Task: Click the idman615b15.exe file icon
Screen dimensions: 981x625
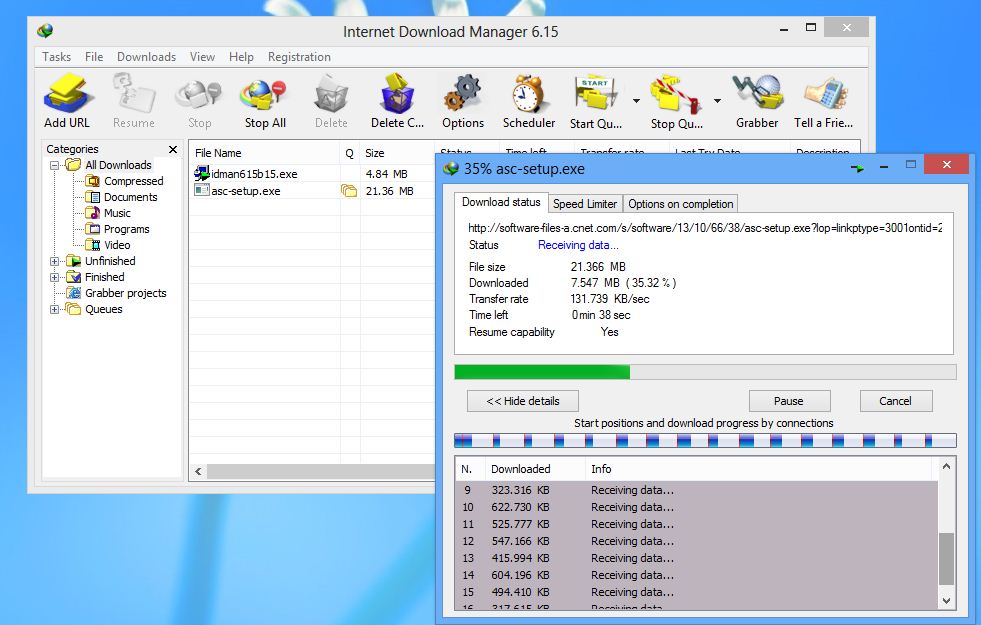Action: [x=201, y=173]
